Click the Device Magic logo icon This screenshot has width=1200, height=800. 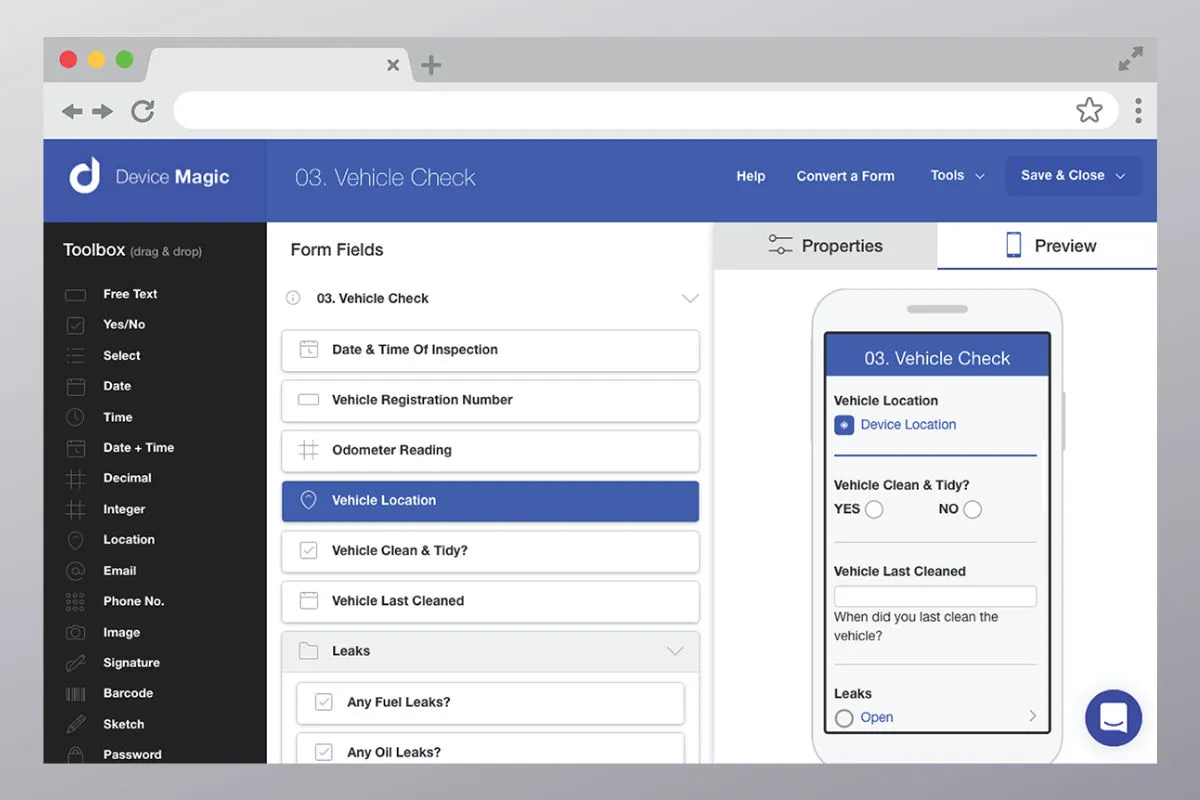tap(84, 176)
